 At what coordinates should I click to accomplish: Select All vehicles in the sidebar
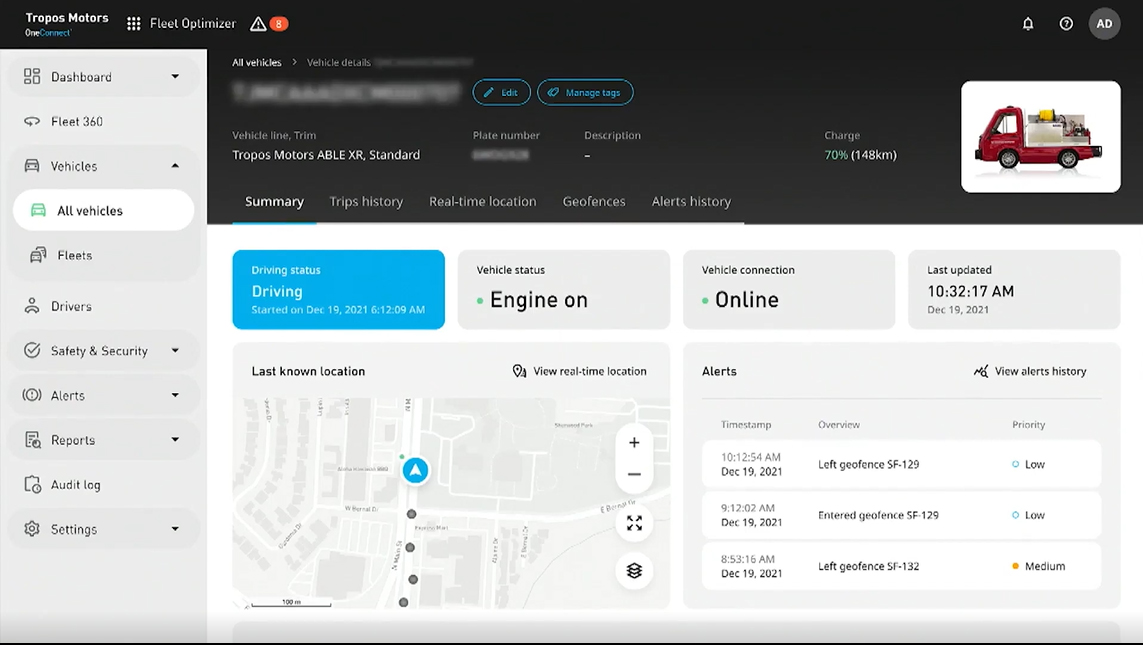pyautogui.click(x=104, y=211)
